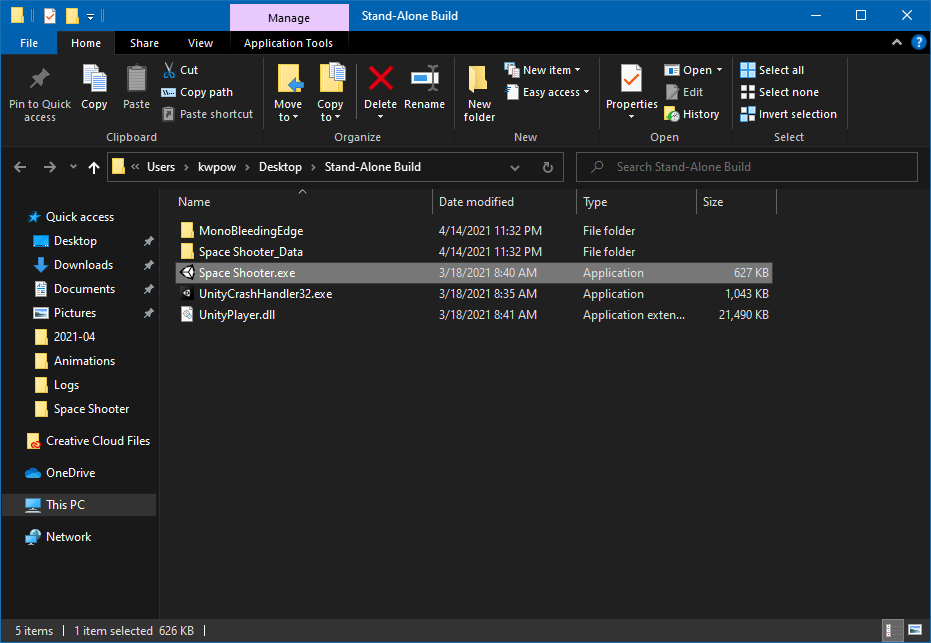This screenshot has height=643, width=931.
Task: Click Select all in the ribbon
Action: 772,70
